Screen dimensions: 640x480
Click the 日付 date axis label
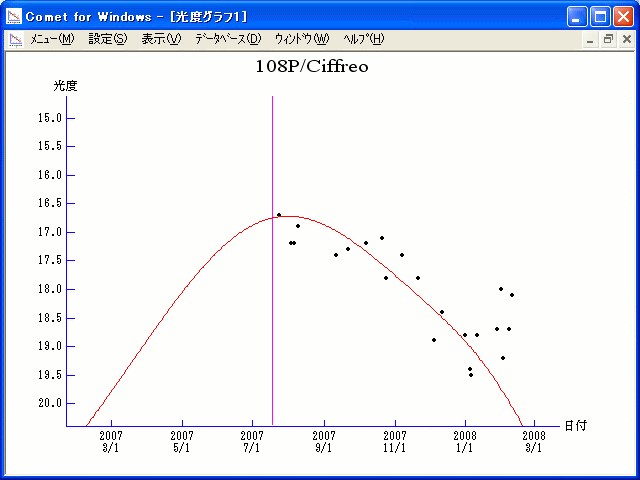(575, 426)
